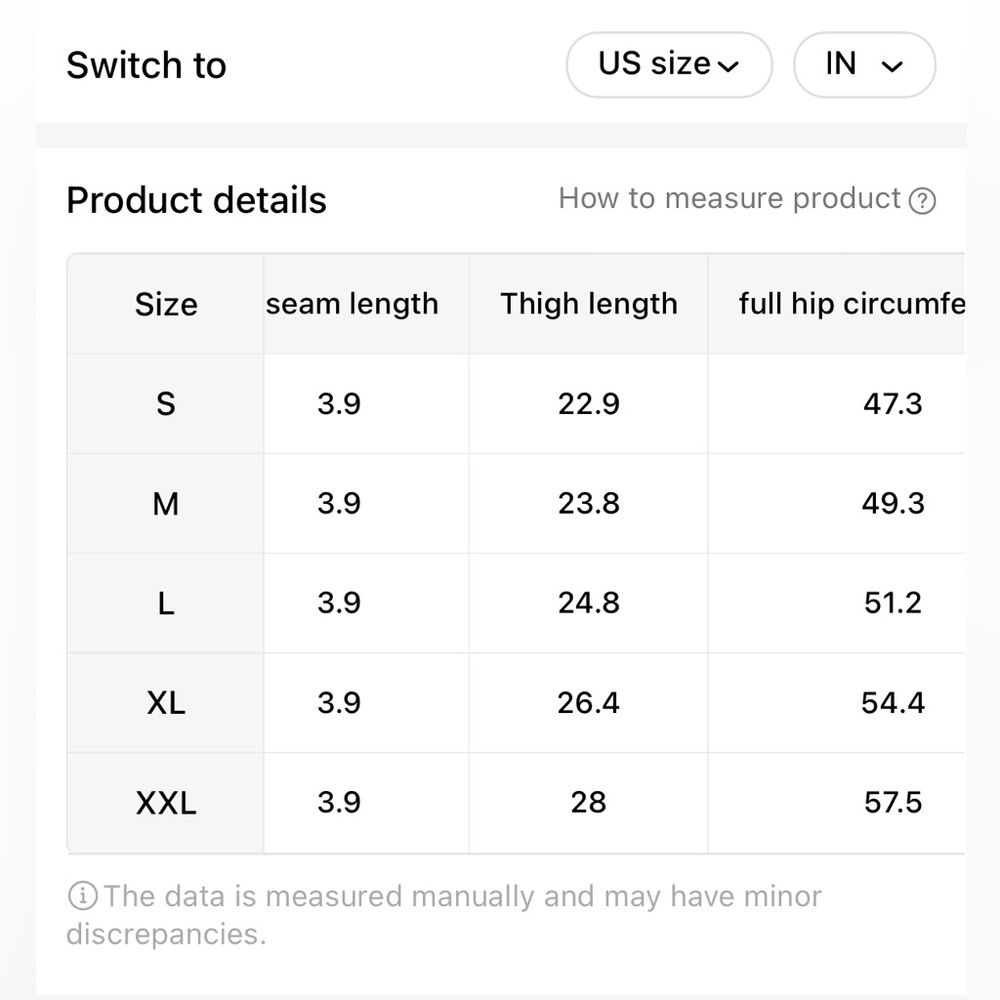Select the XL size row
The image size is (1000, 1000).
(166, 703)
